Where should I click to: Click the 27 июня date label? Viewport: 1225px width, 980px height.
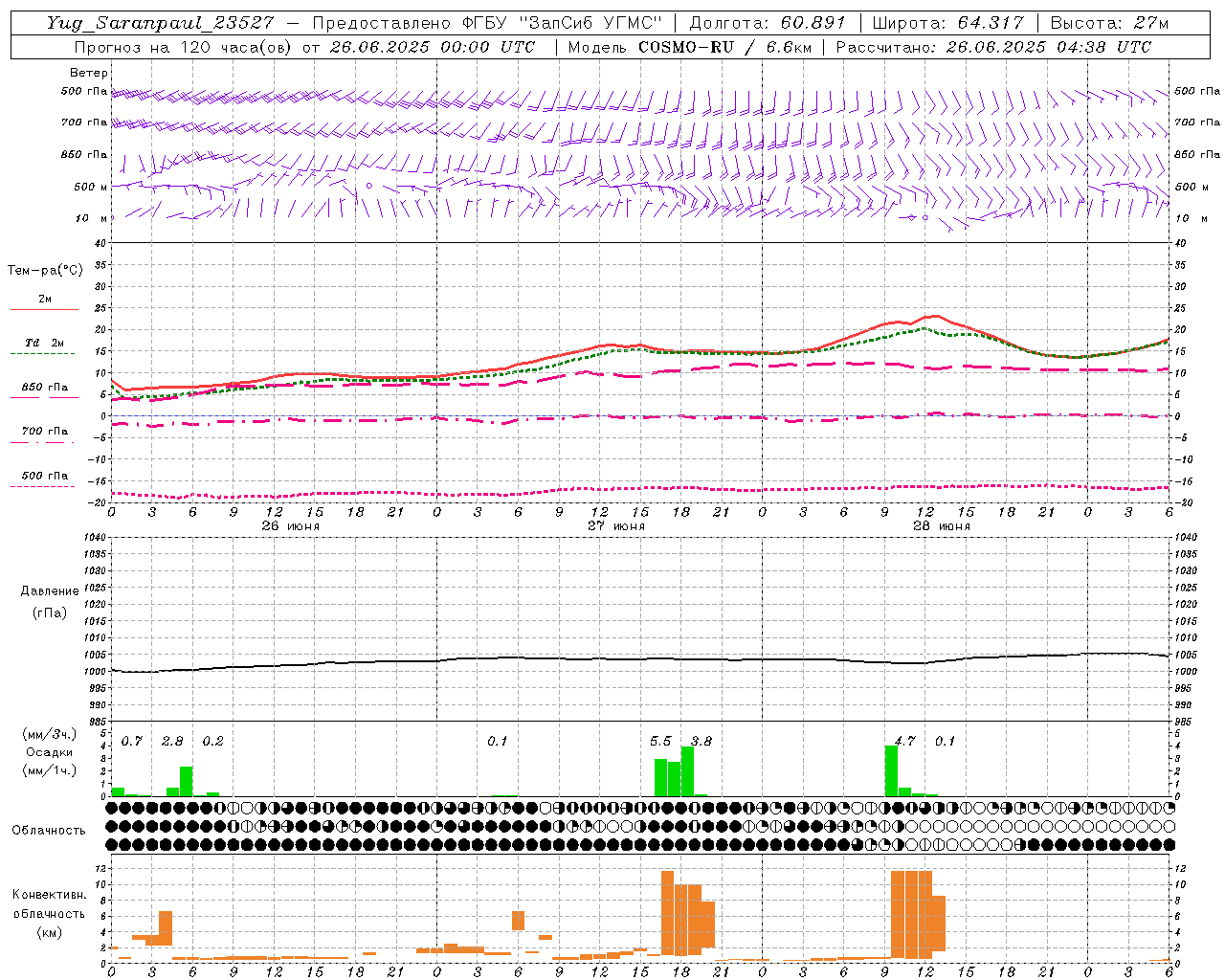[616, 526]
